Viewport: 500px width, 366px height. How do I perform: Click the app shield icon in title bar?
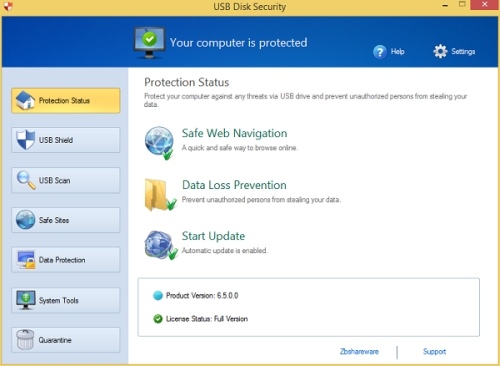point(8,6)
